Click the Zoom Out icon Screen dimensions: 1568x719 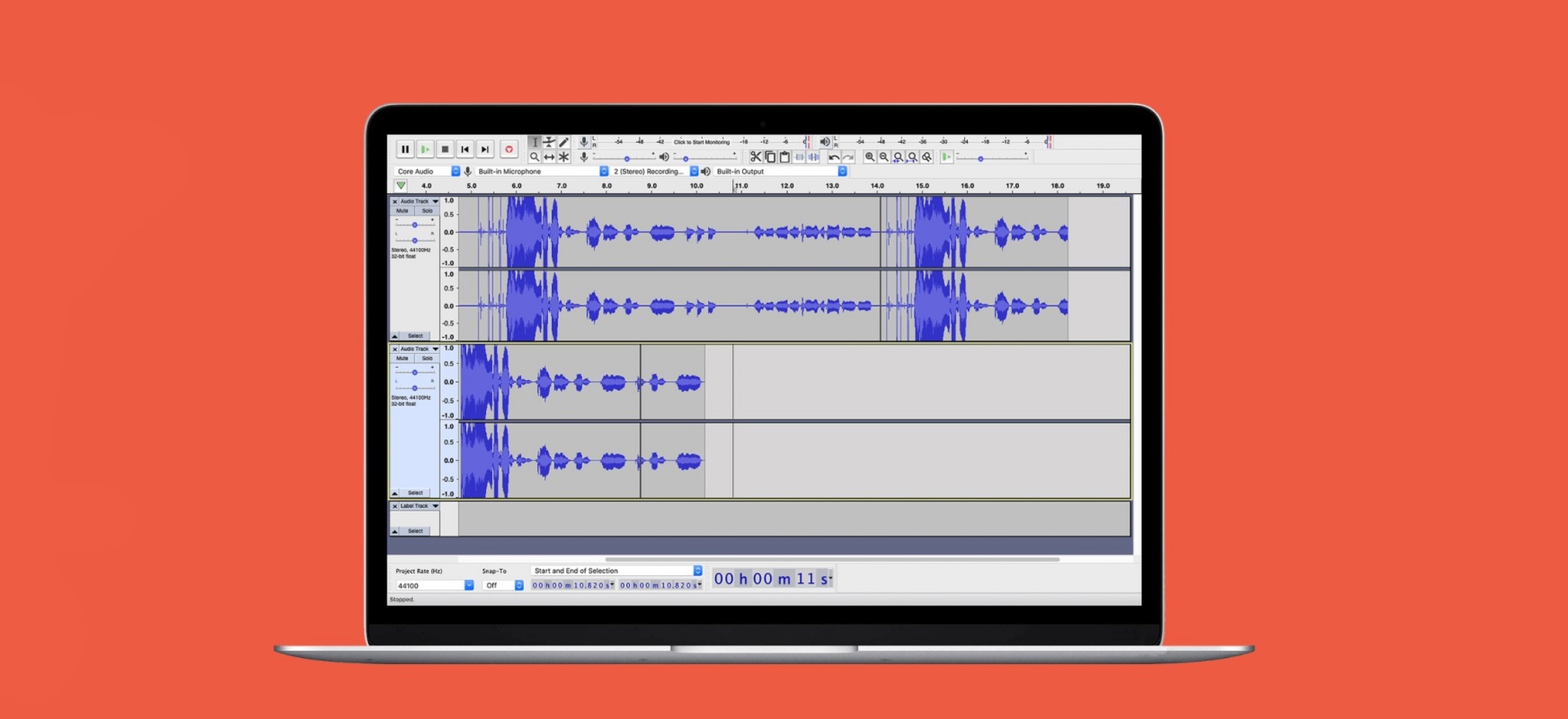click(883, 156)
